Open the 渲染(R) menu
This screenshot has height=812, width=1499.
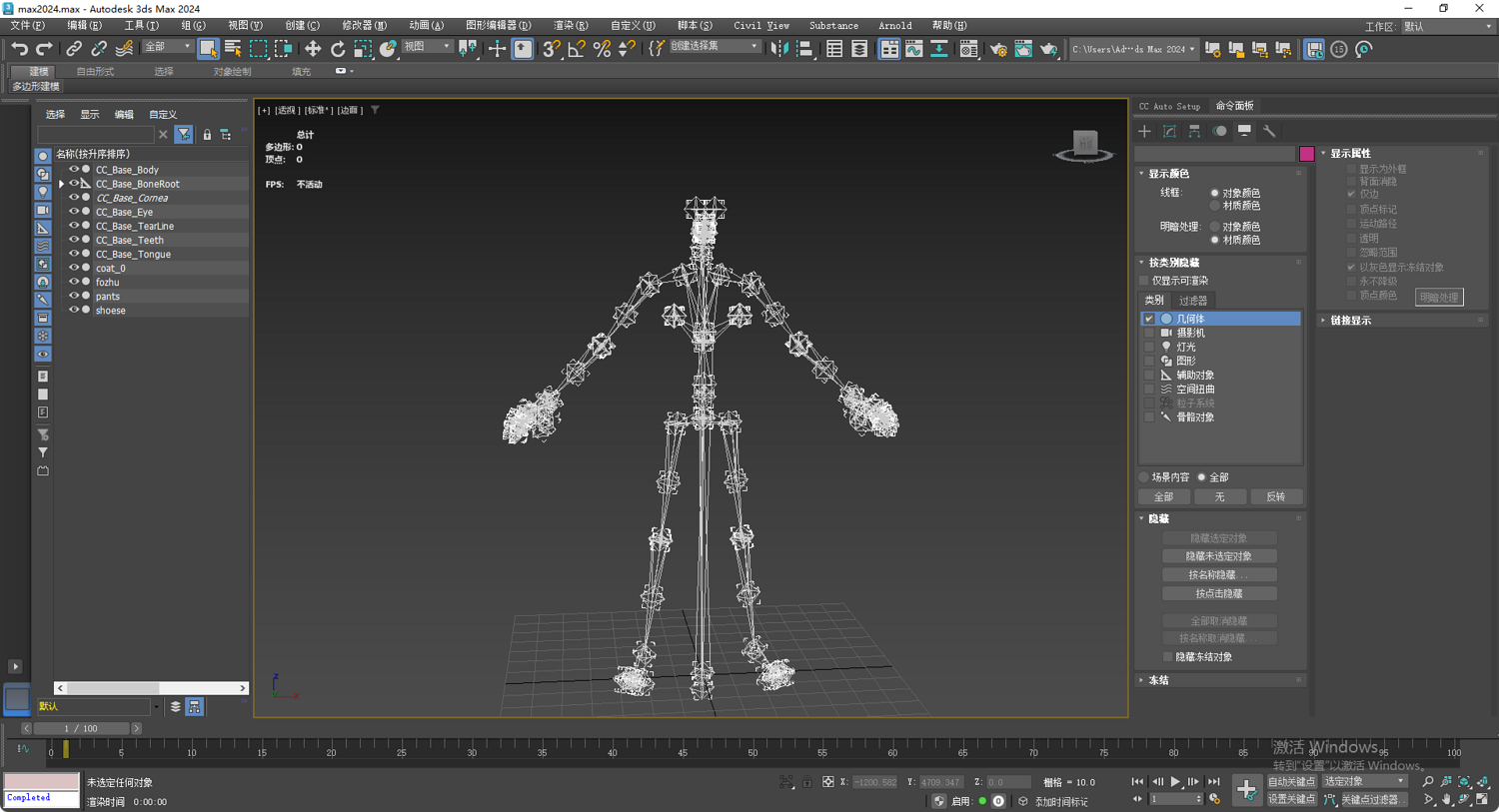coord(570,25)
